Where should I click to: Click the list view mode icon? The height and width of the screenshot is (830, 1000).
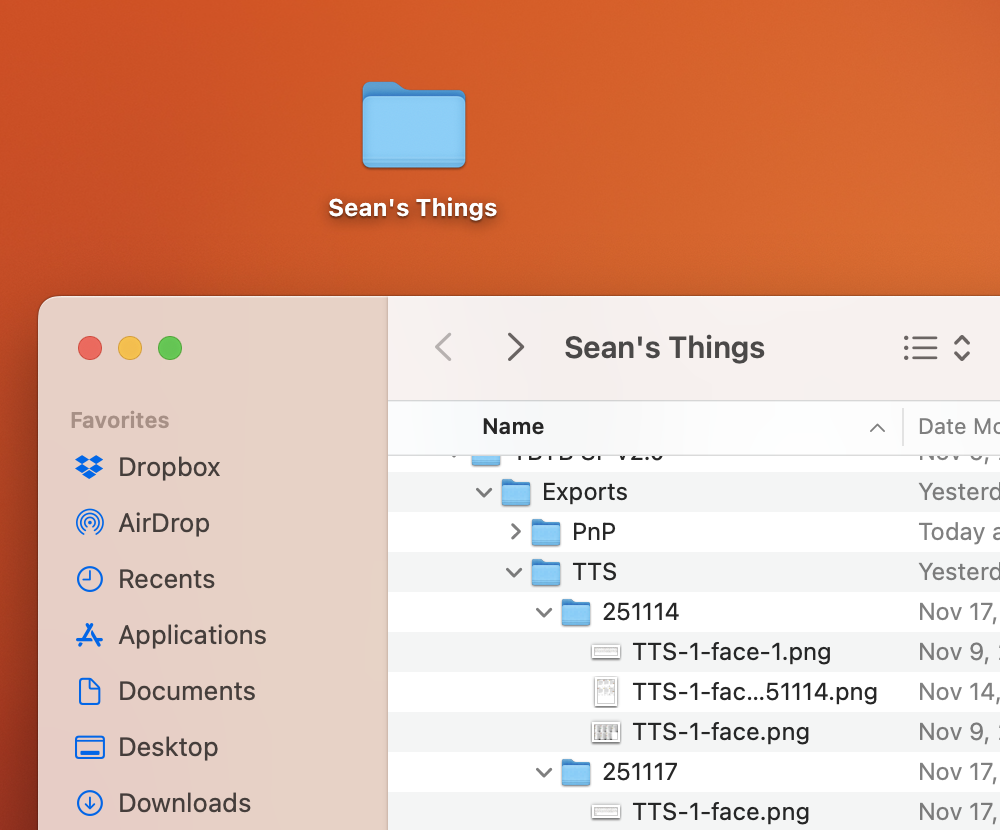tap(920, 348)
